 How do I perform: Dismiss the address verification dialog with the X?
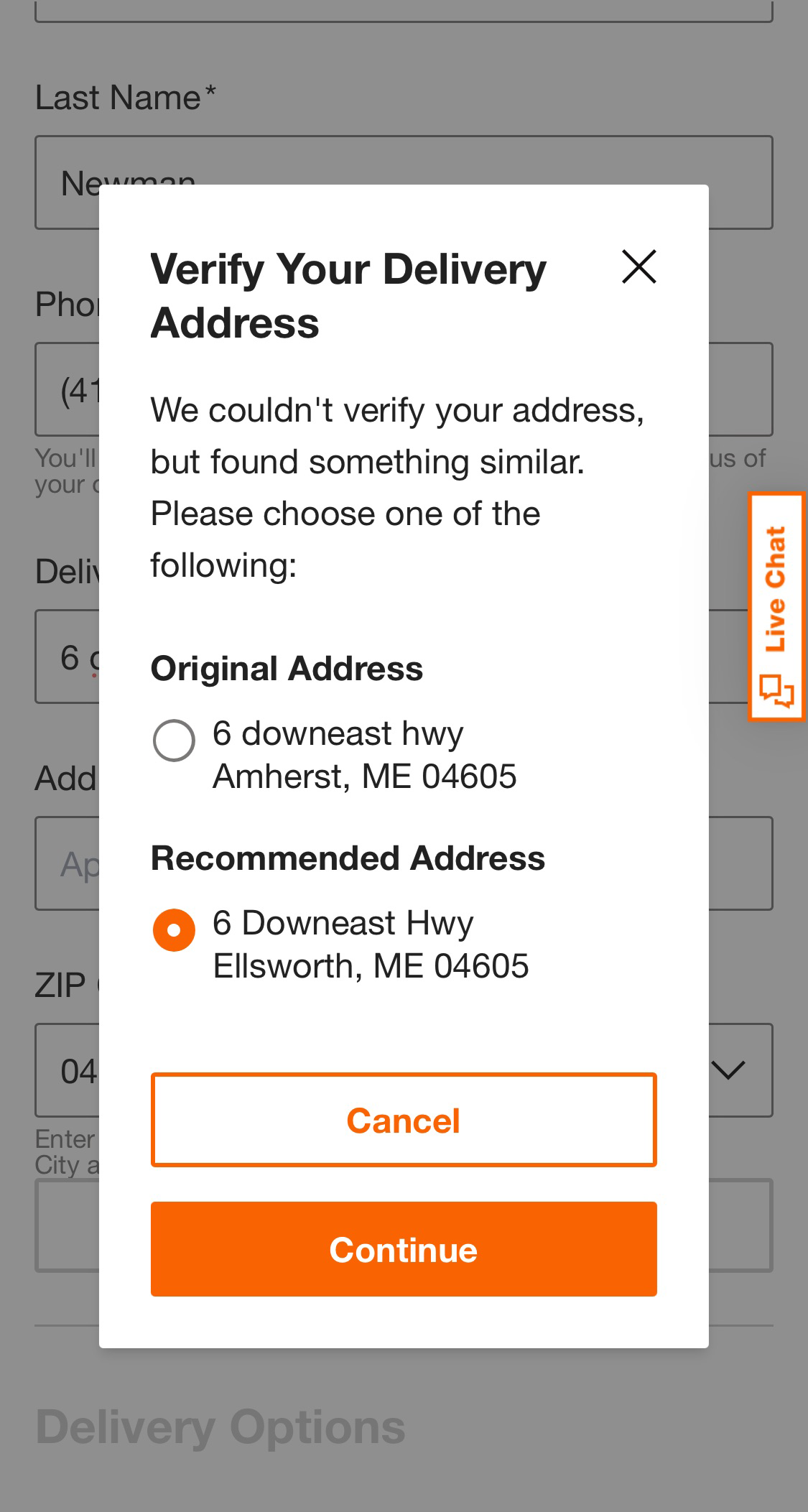pyautogui.click(x=638, y=266)
